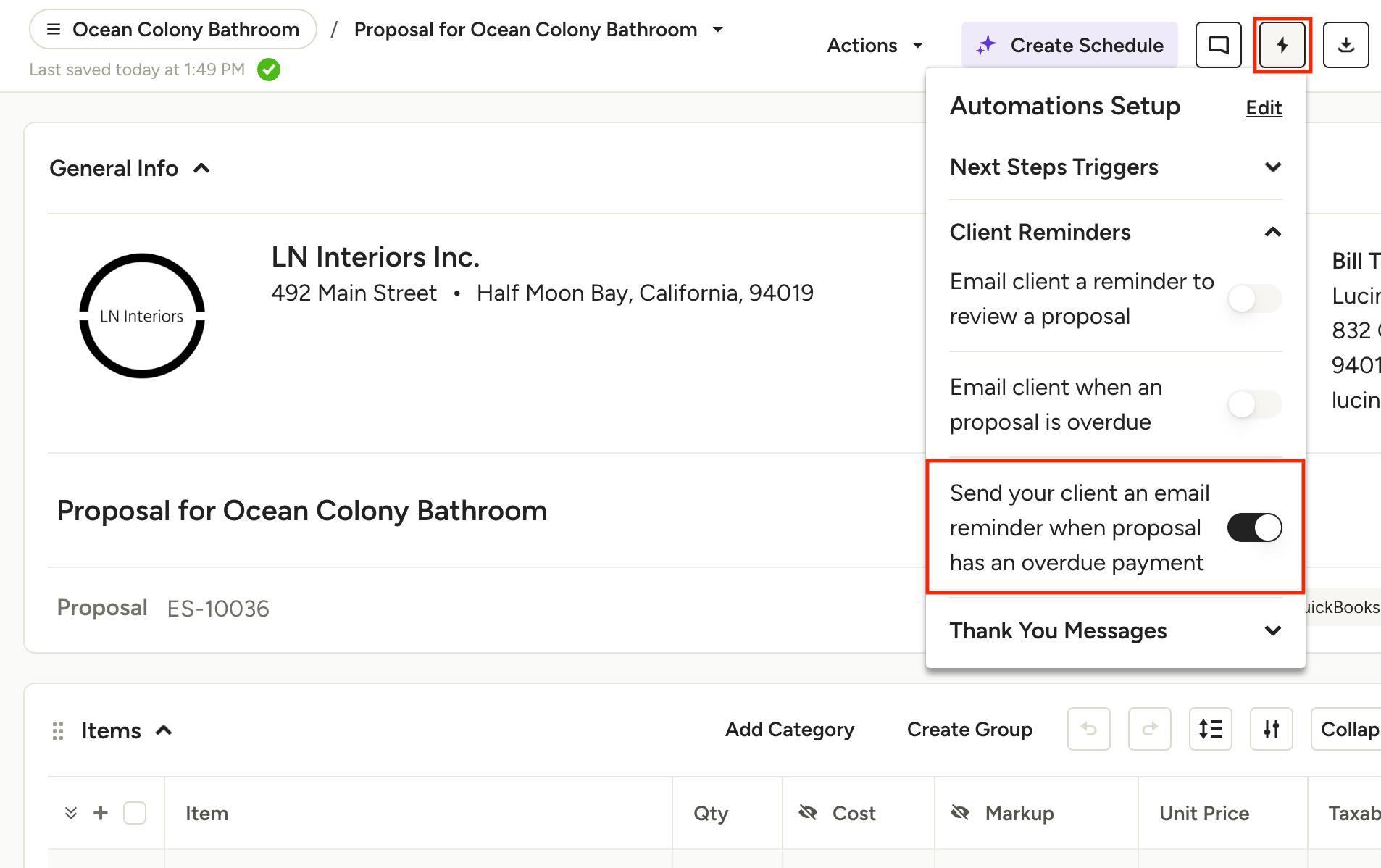Click the hidden-eye icon beside Cost

[x=808, y=813]
